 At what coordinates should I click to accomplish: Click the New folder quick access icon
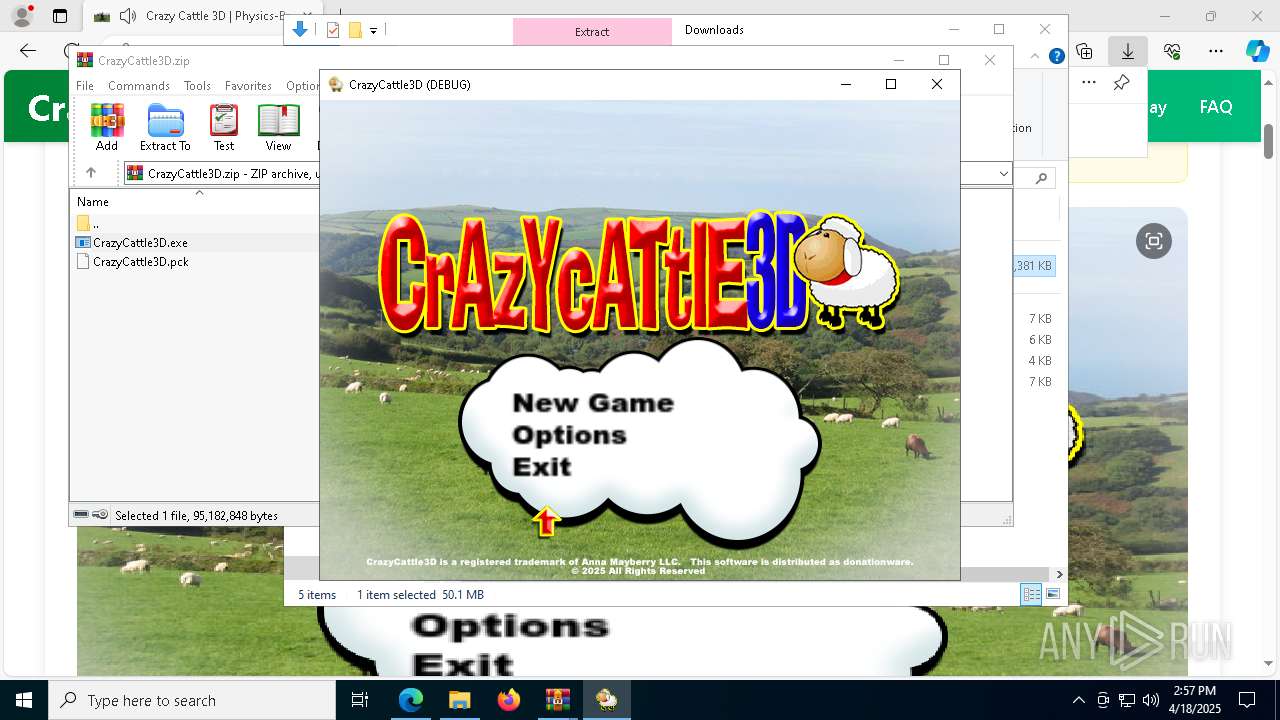point(355,30)
